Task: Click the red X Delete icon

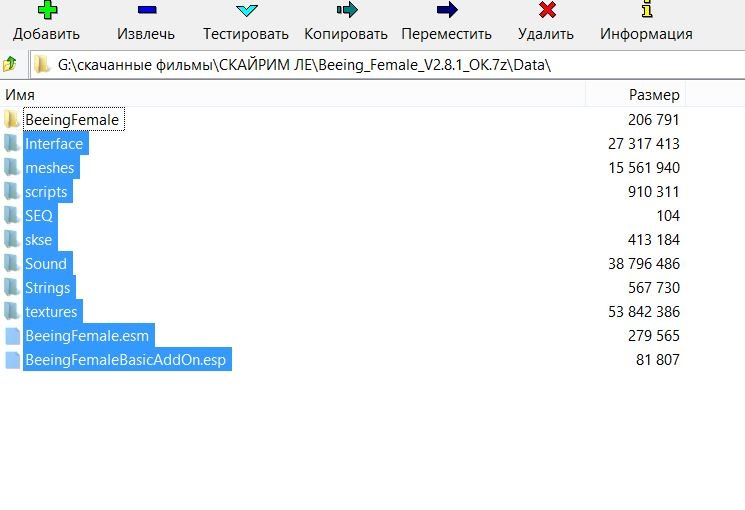Action: point(546,11)
